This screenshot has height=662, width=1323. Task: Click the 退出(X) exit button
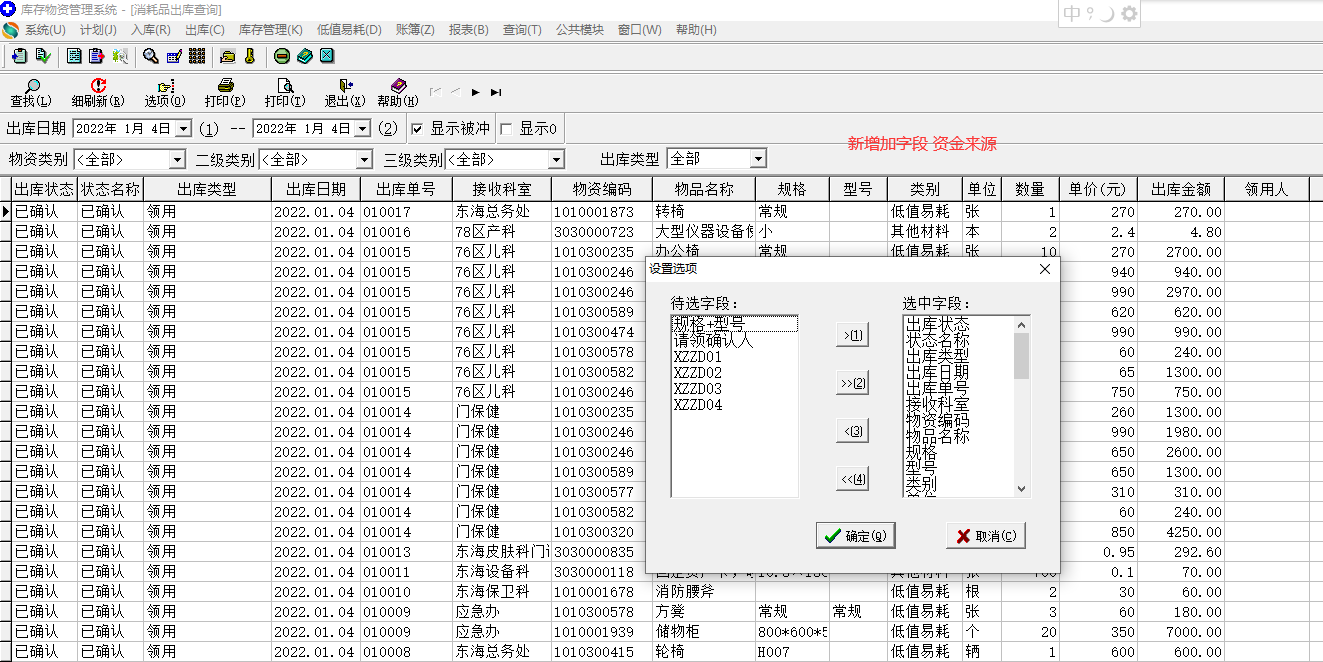point(345,93)
